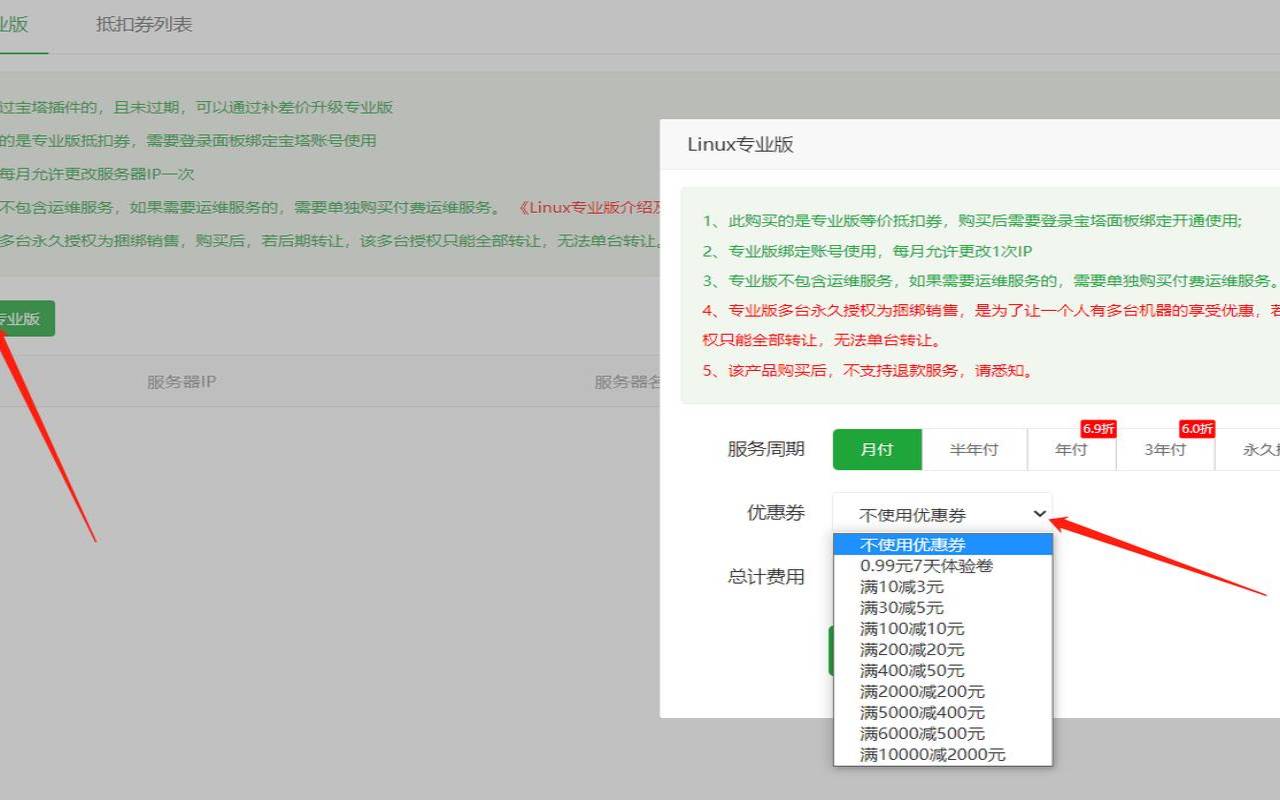
Task: Click the 6.0折 discount badge
Action: coord(1197,429)
